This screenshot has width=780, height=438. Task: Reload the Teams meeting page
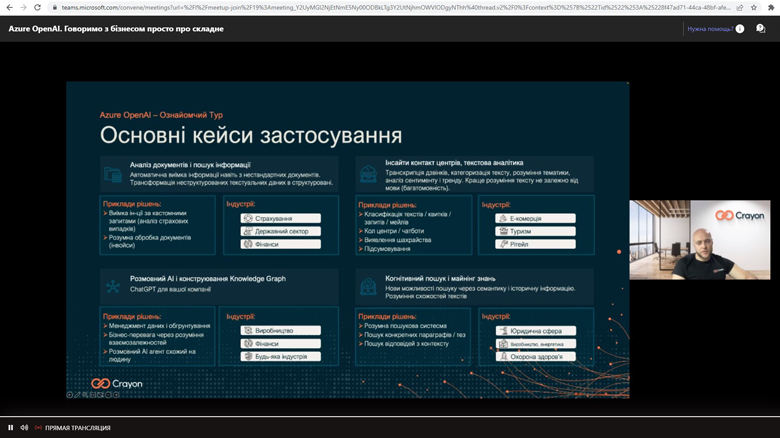click(37, 7)
